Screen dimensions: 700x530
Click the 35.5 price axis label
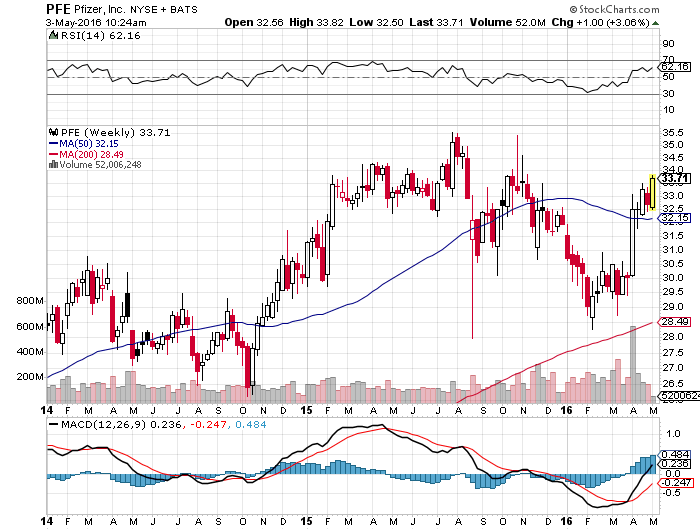click(672, 132)
